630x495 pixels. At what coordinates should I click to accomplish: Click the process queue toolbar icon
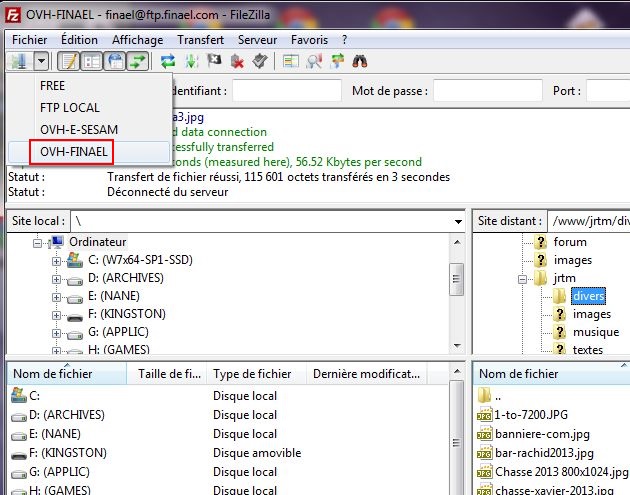(x=192, y=61)
